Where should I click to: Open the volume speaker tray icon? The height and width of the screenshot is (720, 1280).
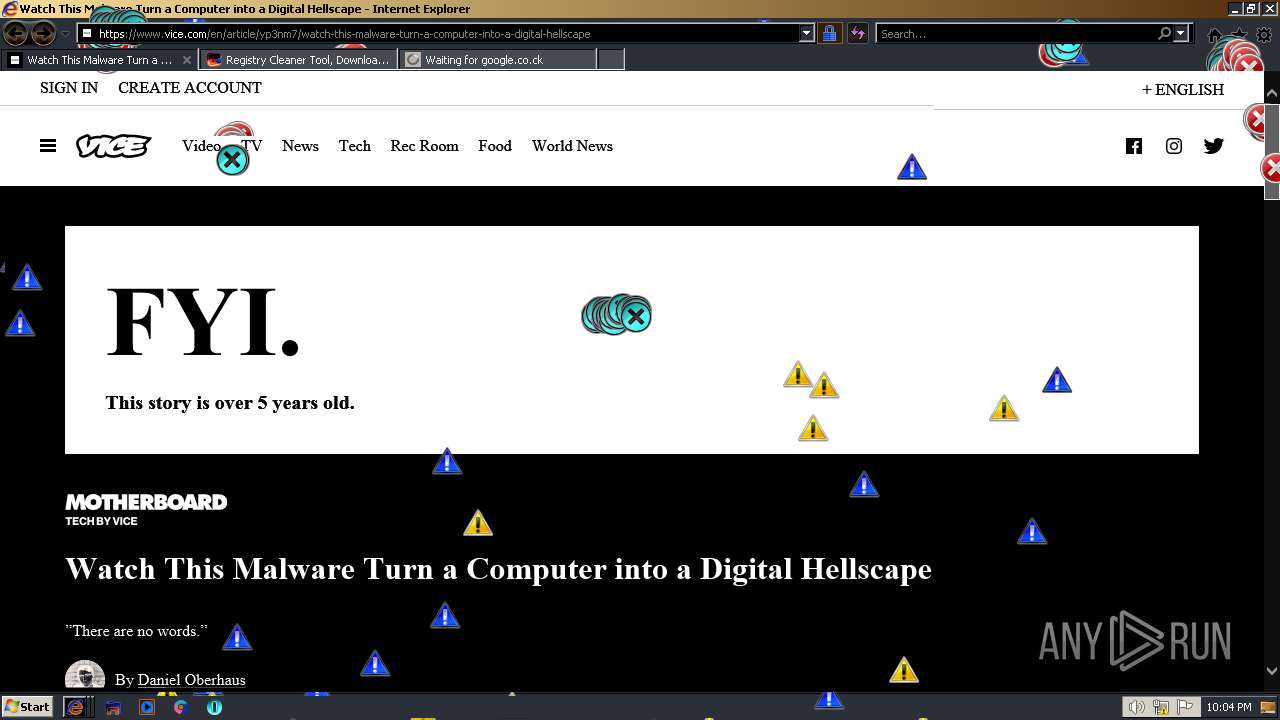(1137, 707)
